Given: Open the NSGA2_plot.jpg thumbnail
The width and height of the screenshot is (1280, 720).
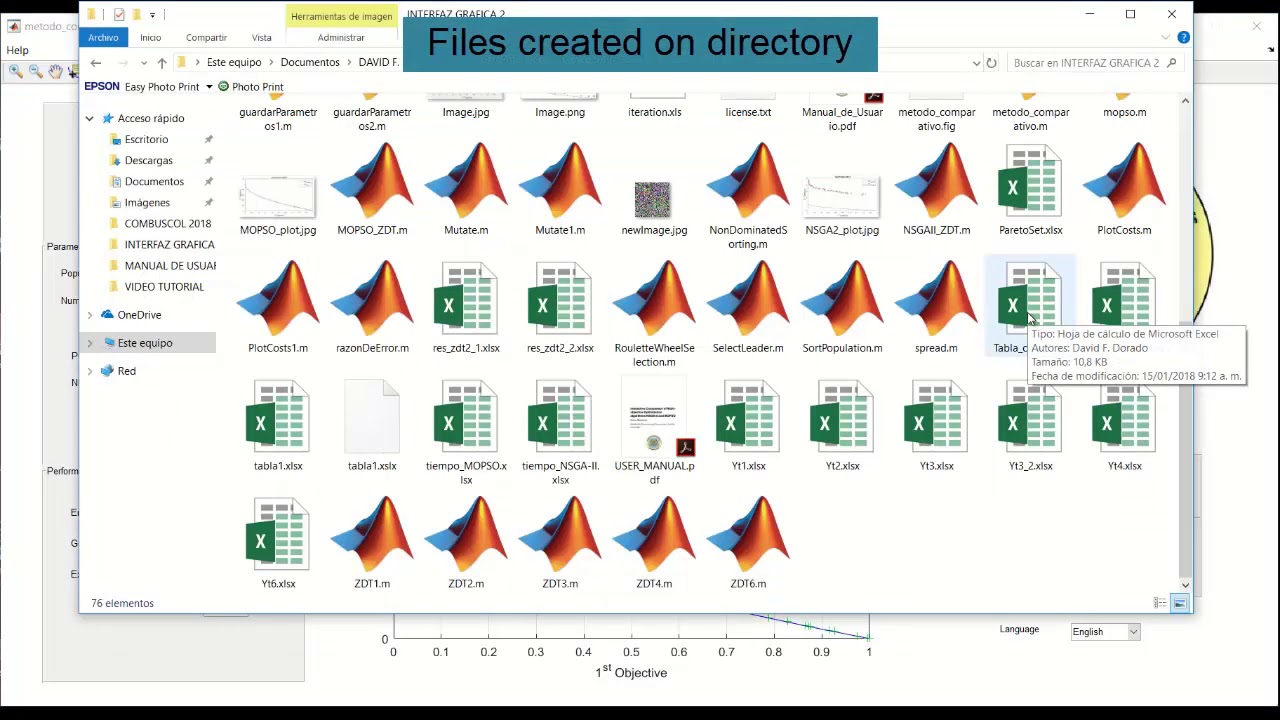Looking at the screenshot, I should tap(842, 198).
